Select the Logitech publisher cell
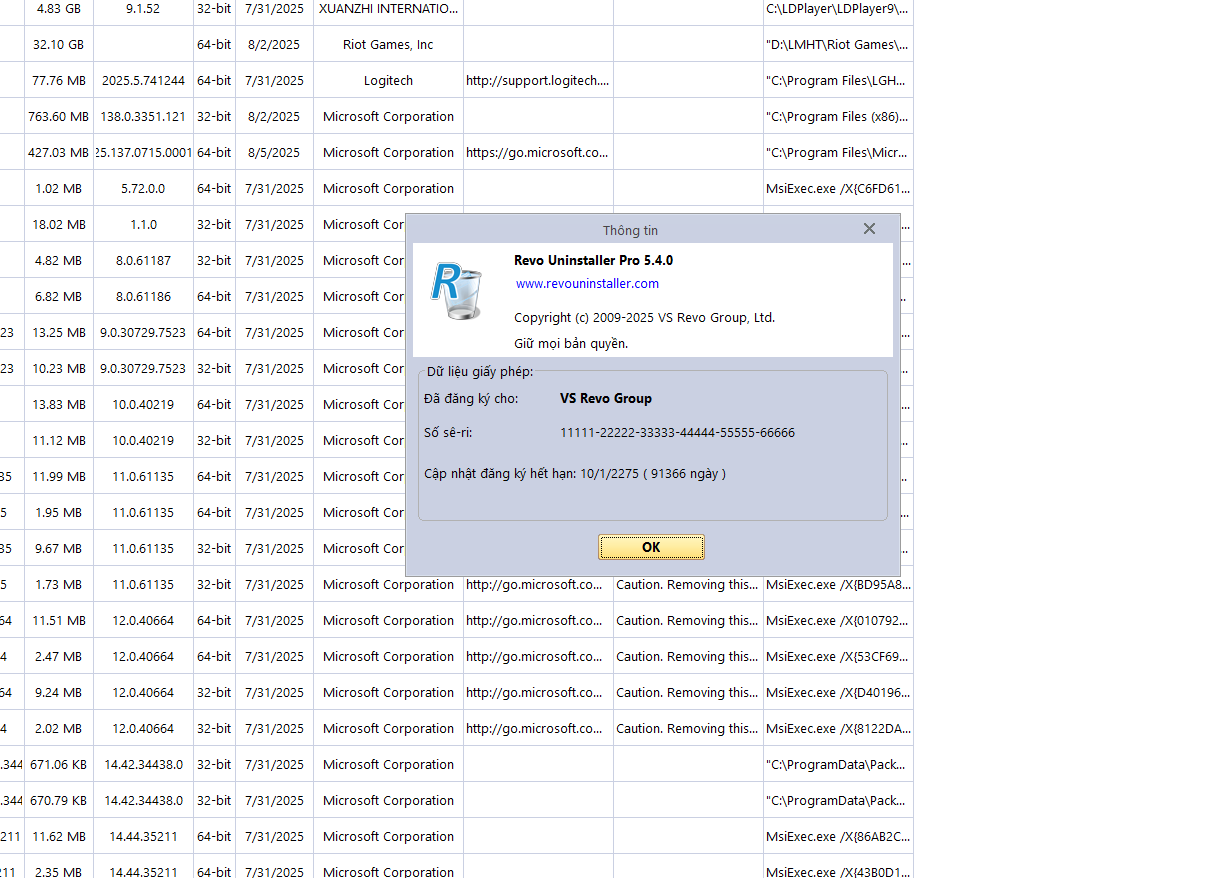 click(388, 81)
